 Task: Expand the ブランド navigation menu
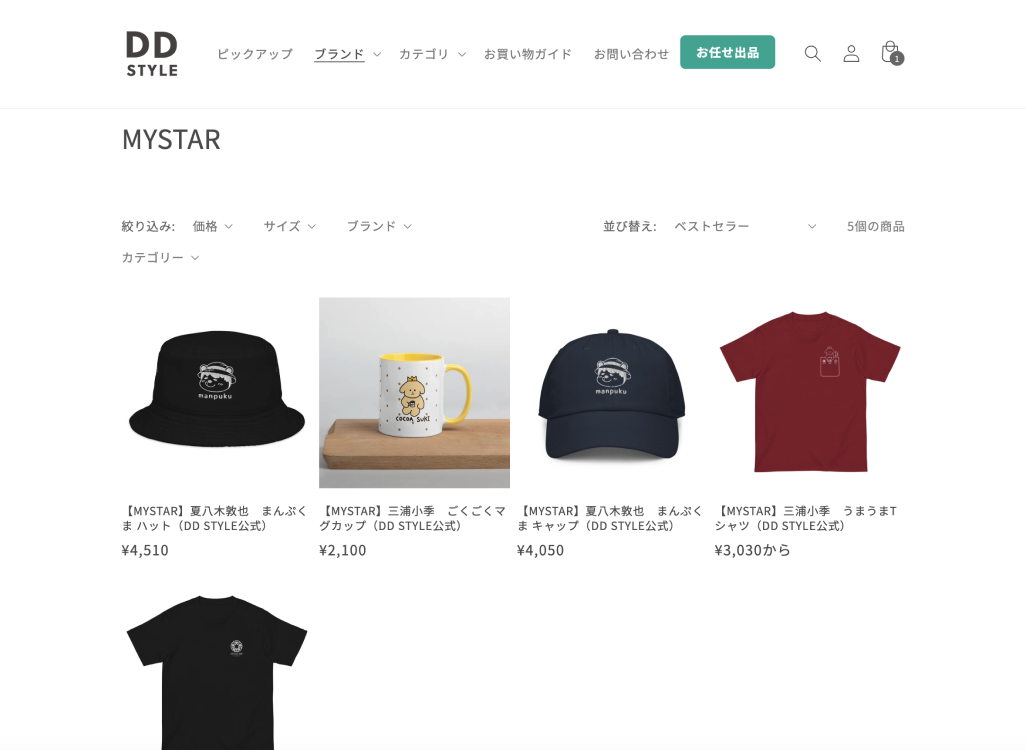[347, 54]
